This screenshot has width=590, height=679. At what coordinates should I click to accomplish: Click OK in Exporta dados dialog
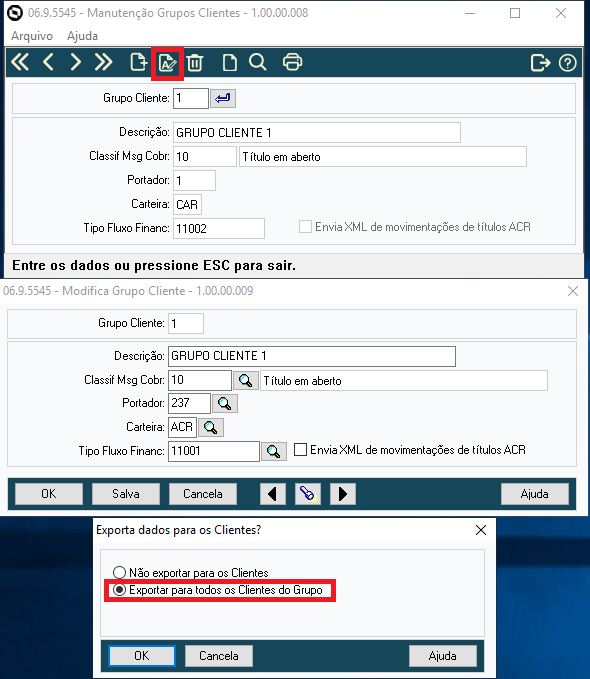(142, 656)
